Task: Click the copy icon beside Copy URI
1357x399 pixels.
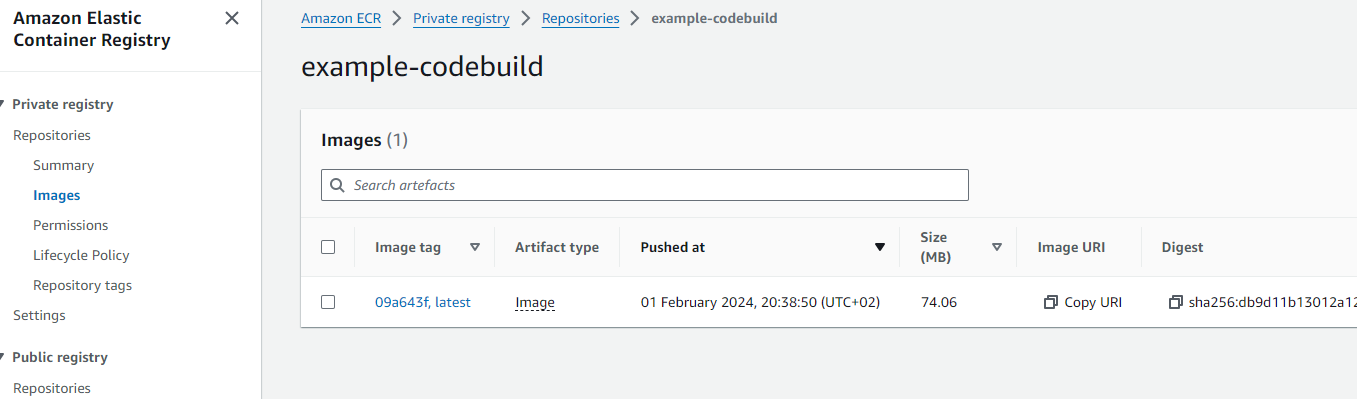Action: pos(1050,302)
